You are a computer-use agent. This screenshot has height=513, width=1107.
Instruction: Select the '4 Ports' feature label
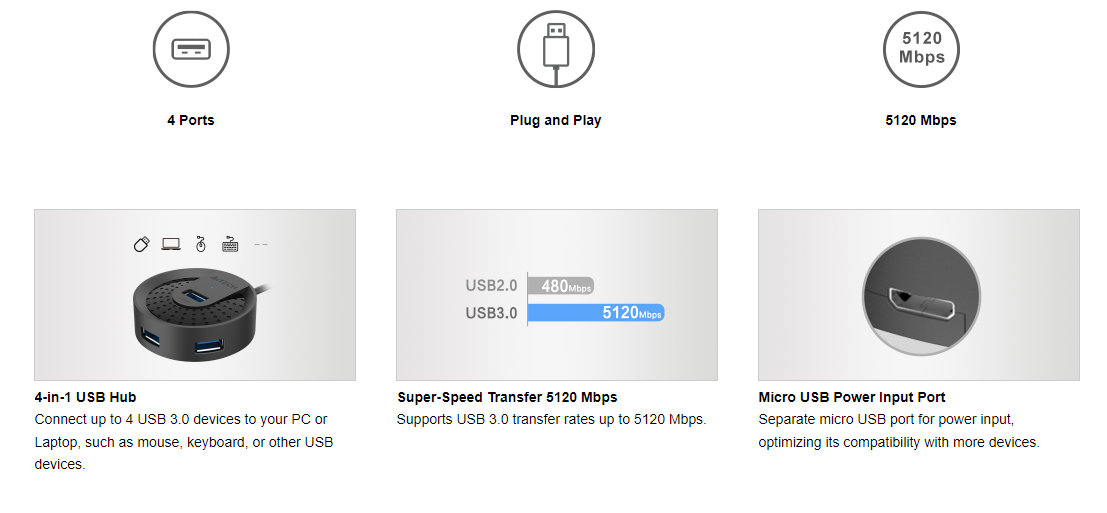tap(190, 120)
